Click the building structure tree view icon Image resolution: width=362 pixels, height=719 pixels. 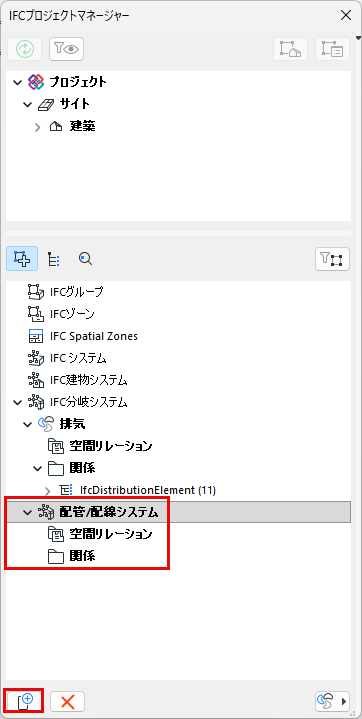(x=290, y=49)
